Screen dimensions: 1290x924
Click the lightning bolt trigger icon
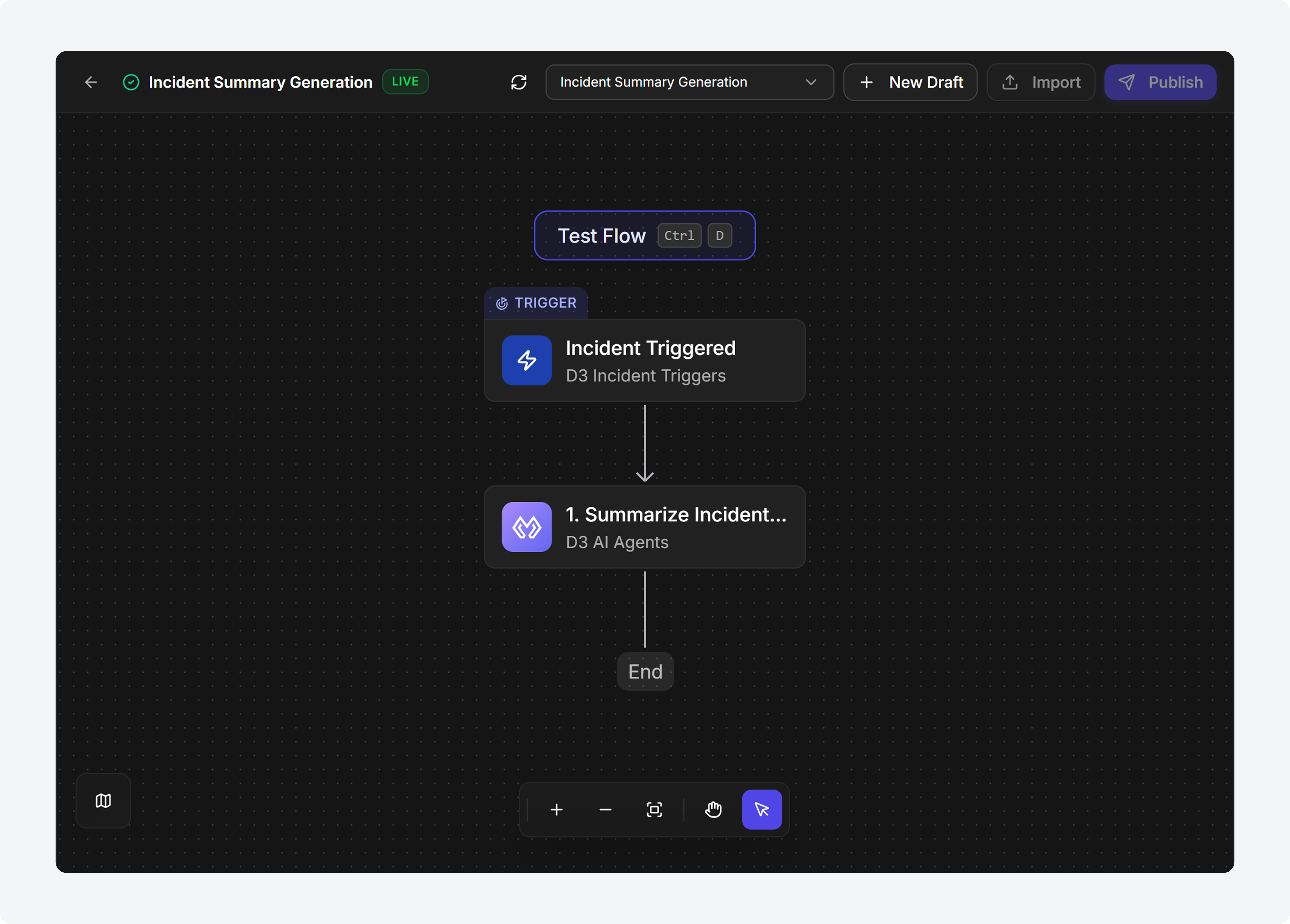tap(527, 361)
